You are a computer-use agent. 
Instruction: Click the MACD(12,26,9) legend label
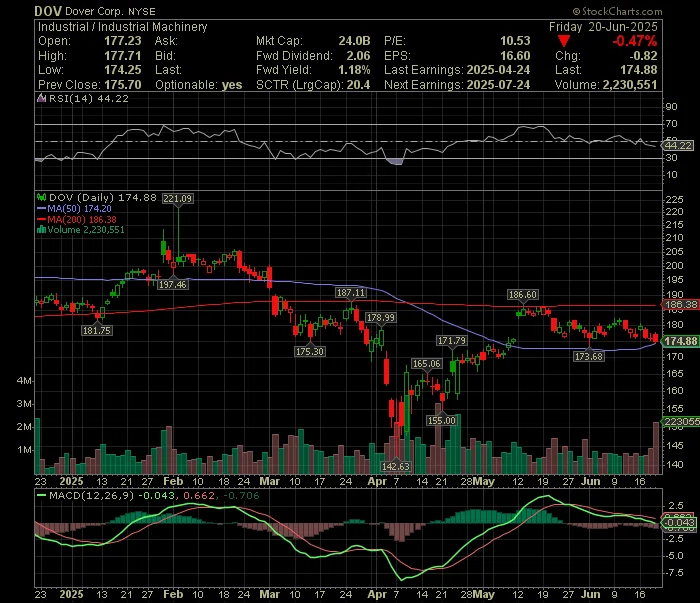click(x=92, y=495)
